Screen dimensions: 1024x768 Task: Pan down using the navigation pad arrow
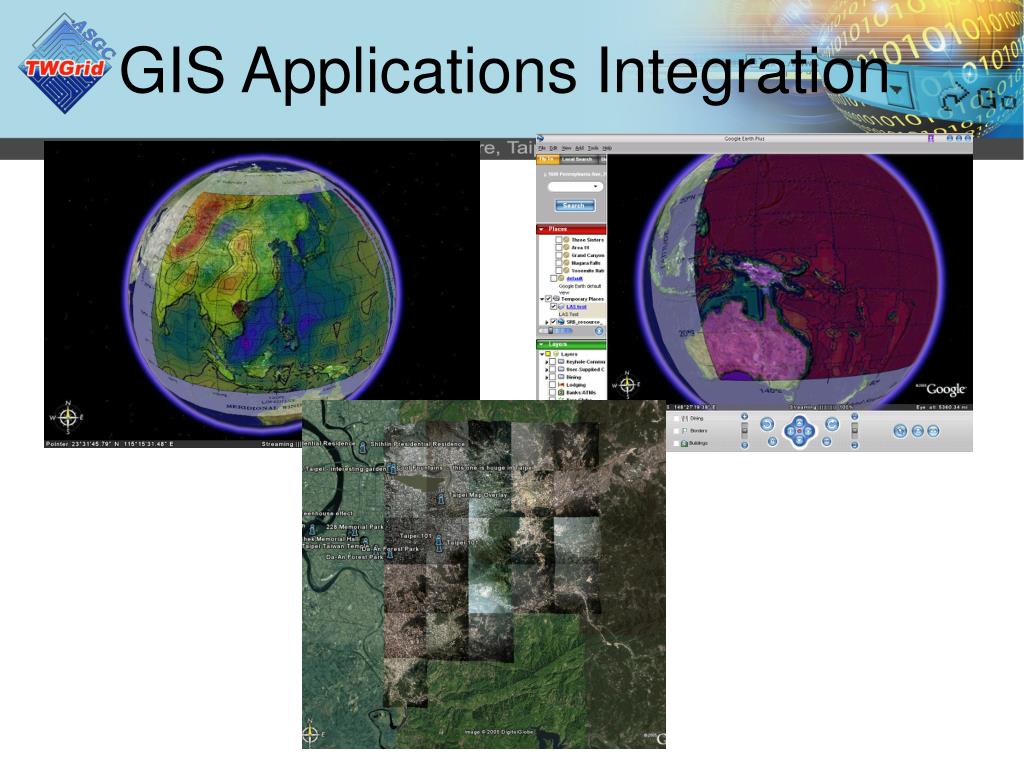[x=799, y=440]
